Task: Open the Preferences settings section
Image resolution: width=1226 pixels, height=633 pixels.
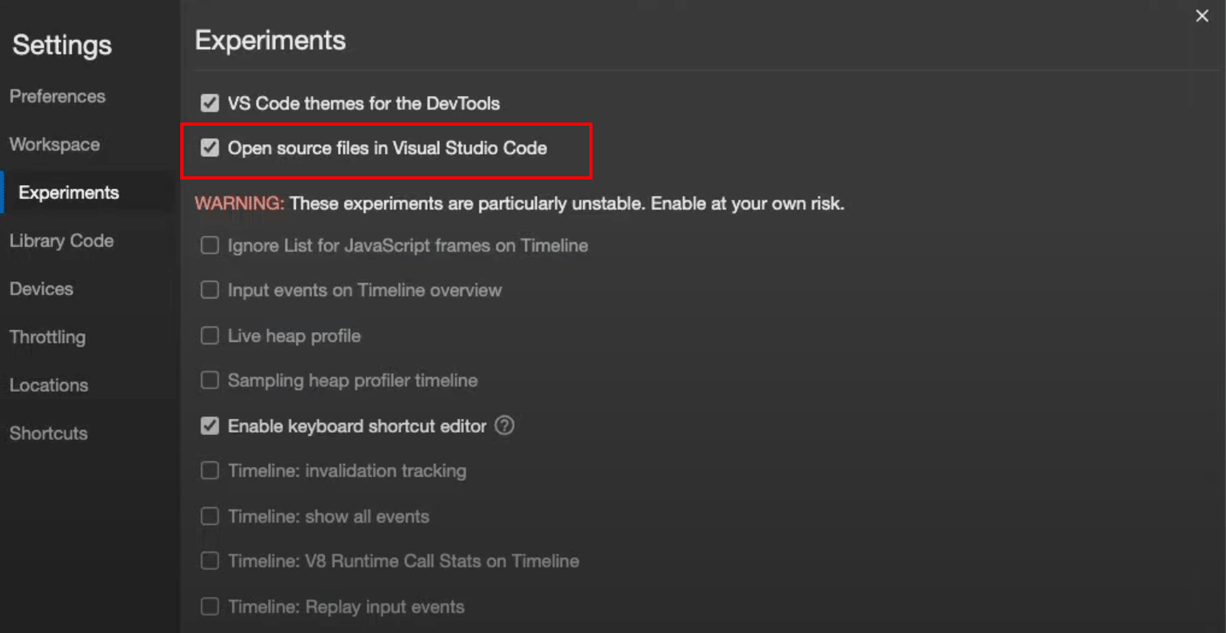Action: coord(57,96)
